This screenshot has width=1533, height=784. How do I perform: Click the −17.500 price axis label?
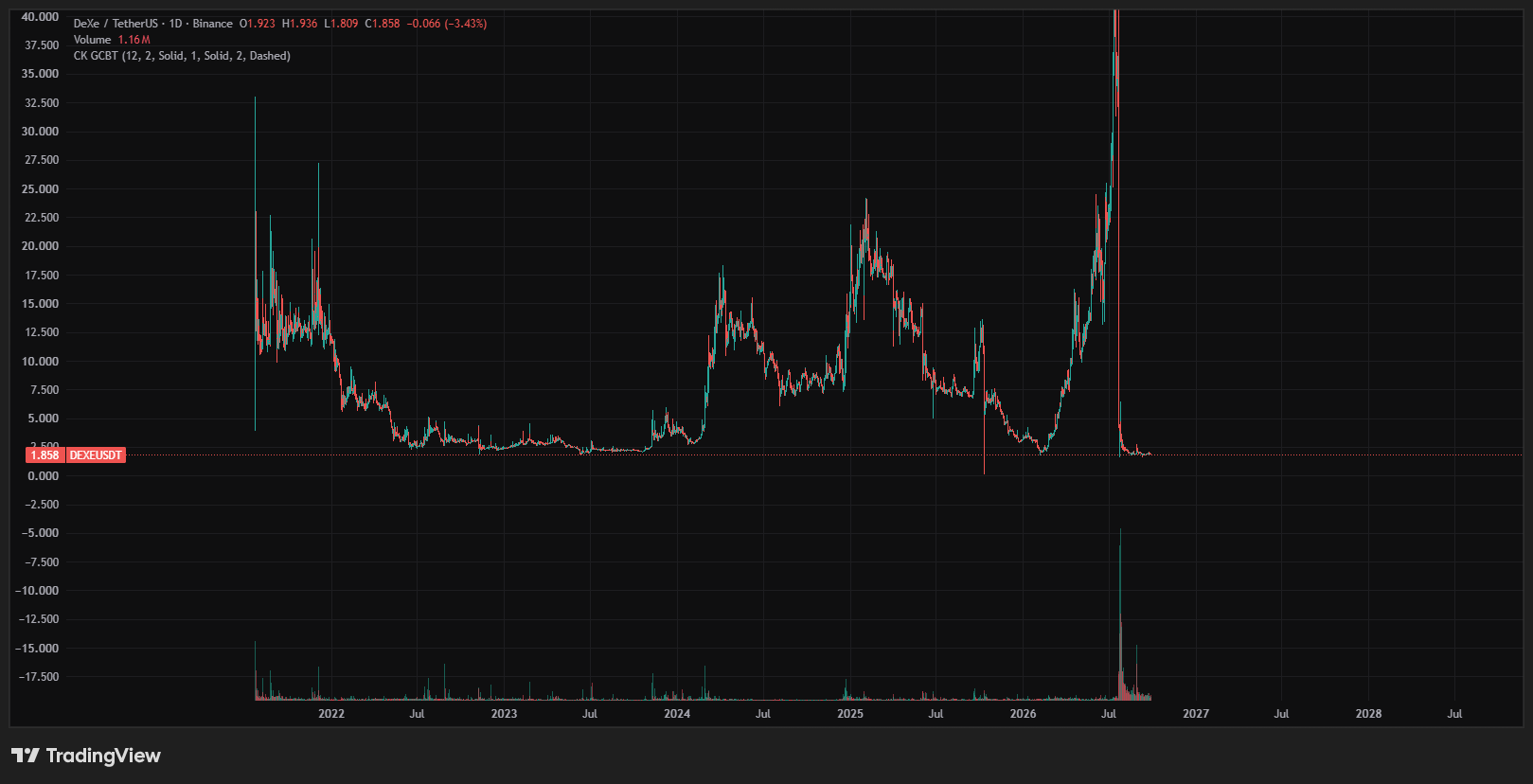click(37, 677)
